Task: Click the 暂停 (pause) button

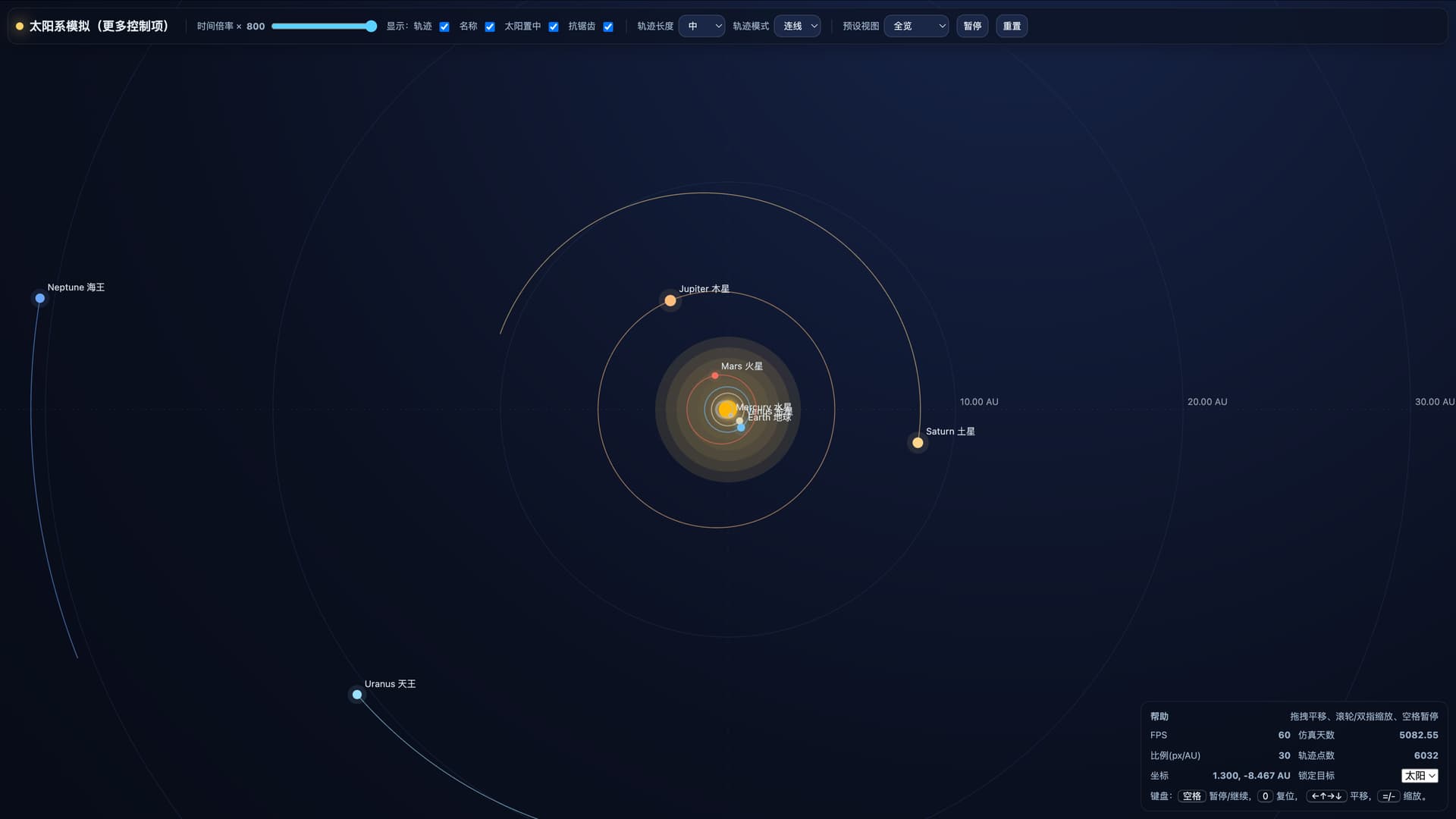Action: coord(972,26)
